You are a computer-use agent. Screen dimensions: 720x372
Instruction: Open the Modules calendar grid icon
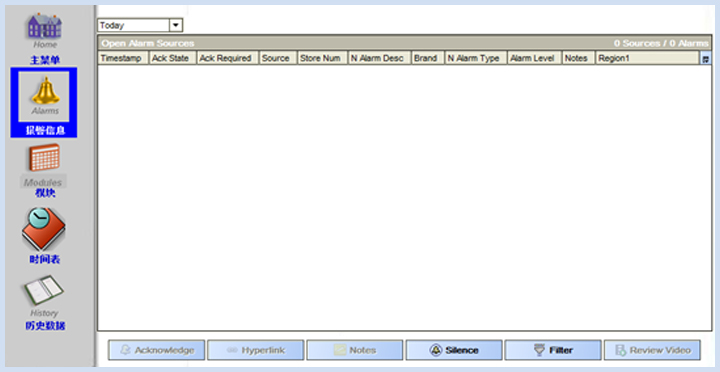(45, 158)
